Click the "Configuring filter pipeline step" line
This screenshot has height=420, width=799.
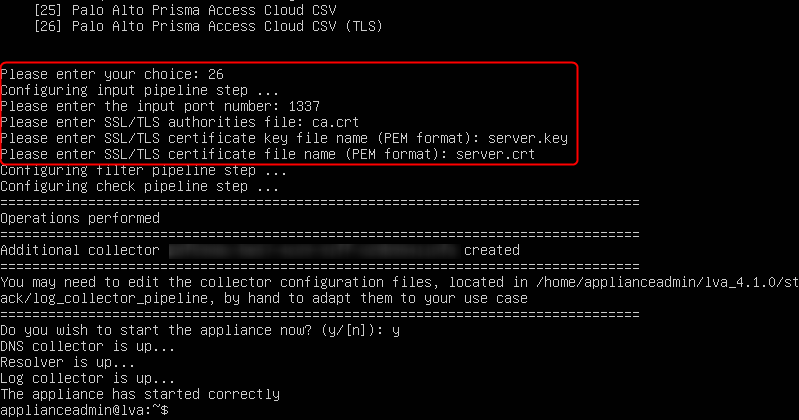click(x=139, y=170)
